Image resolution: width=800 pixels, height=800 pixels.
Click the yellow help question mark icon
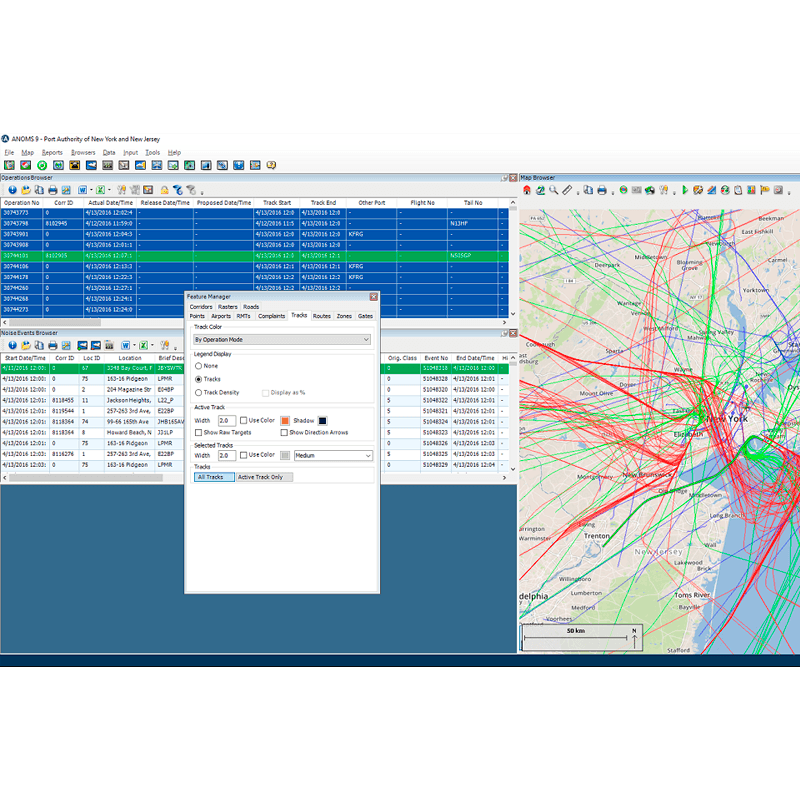(271, 165)
